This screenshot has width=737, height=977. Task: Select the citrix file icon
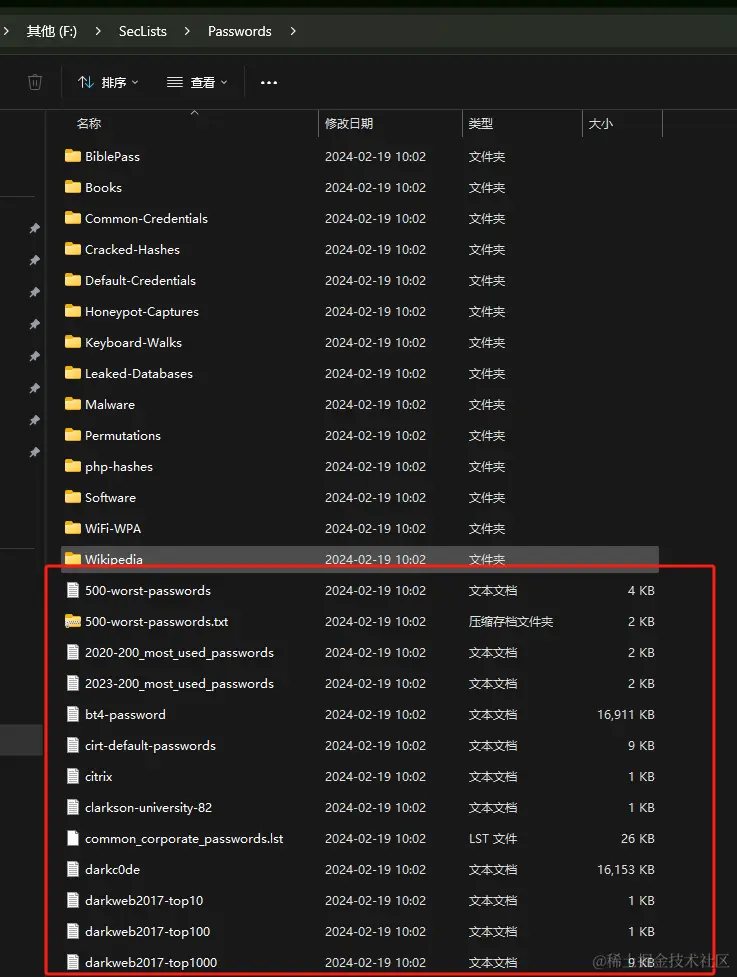coord(73,776)
